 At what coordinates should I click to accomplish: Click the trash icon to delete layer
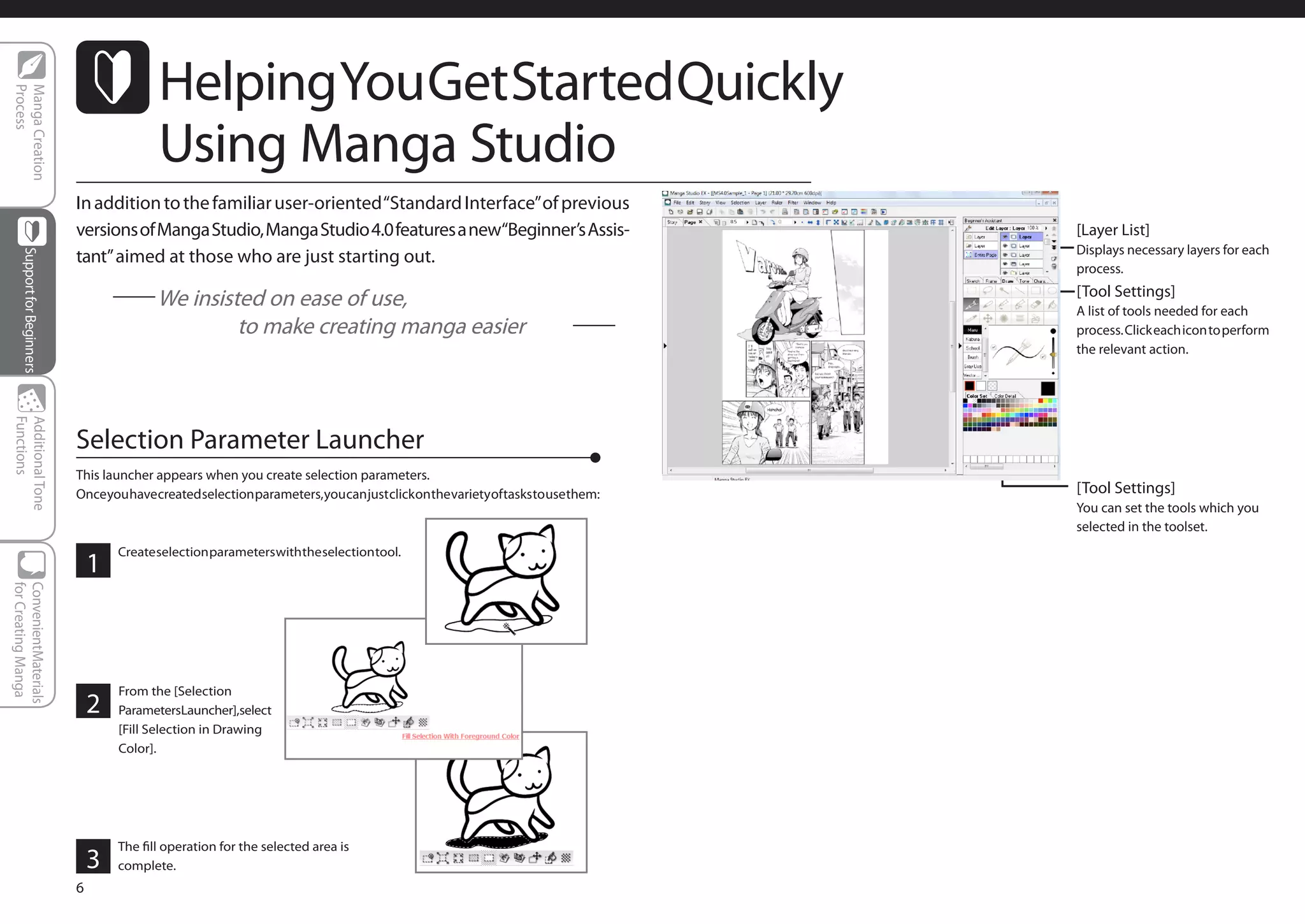[x=1054, y=266]
